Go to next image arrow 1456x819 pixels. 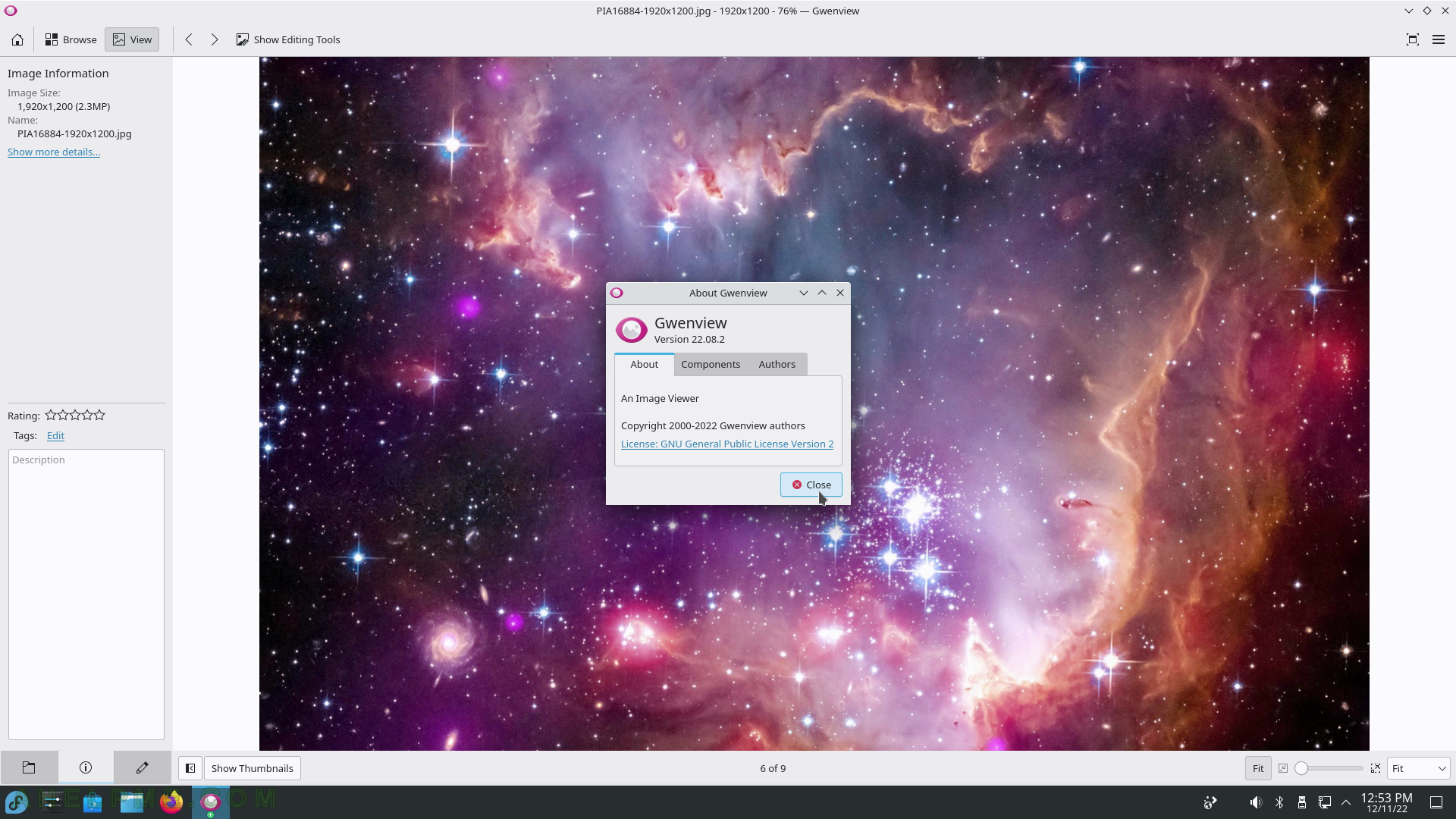[215, 39]
